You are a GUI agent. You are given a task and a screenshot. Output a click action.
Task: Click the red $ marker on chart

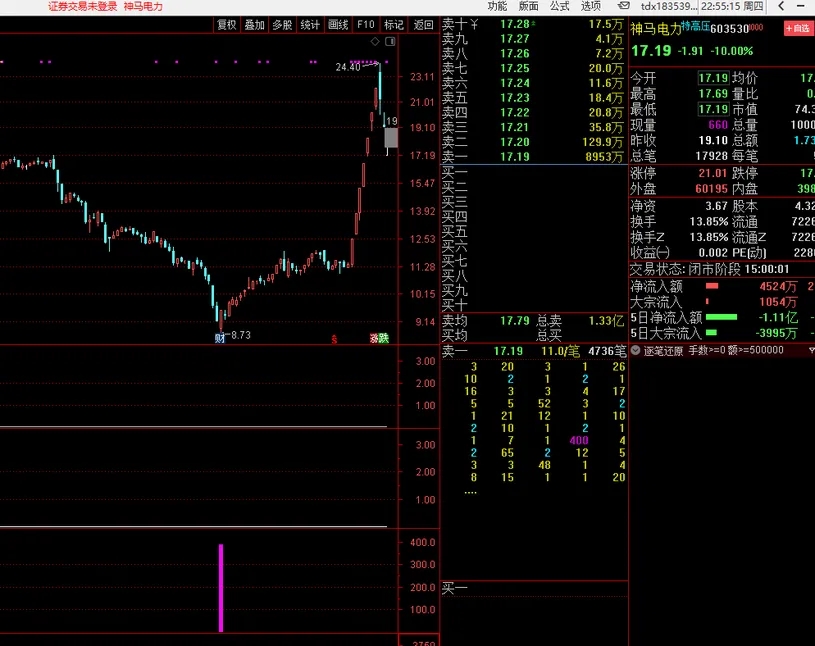[x=335, y=338]
